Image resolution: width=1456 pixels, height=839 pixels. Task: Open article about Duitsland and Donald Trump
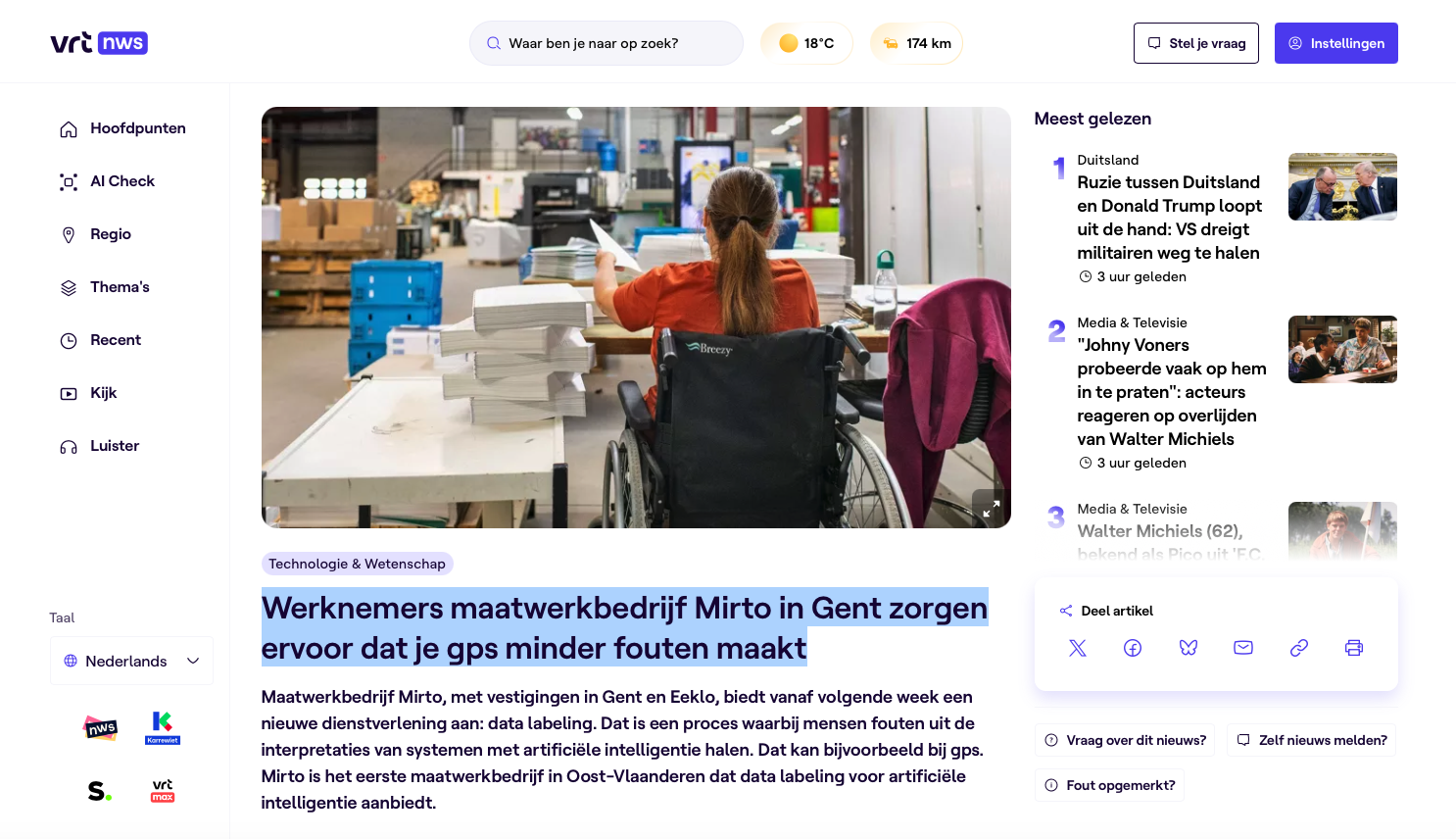1169,218
